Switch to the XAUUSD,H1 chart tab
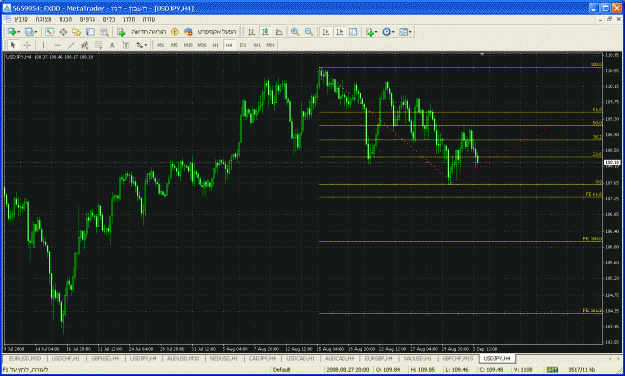 (x=417, y=358)
